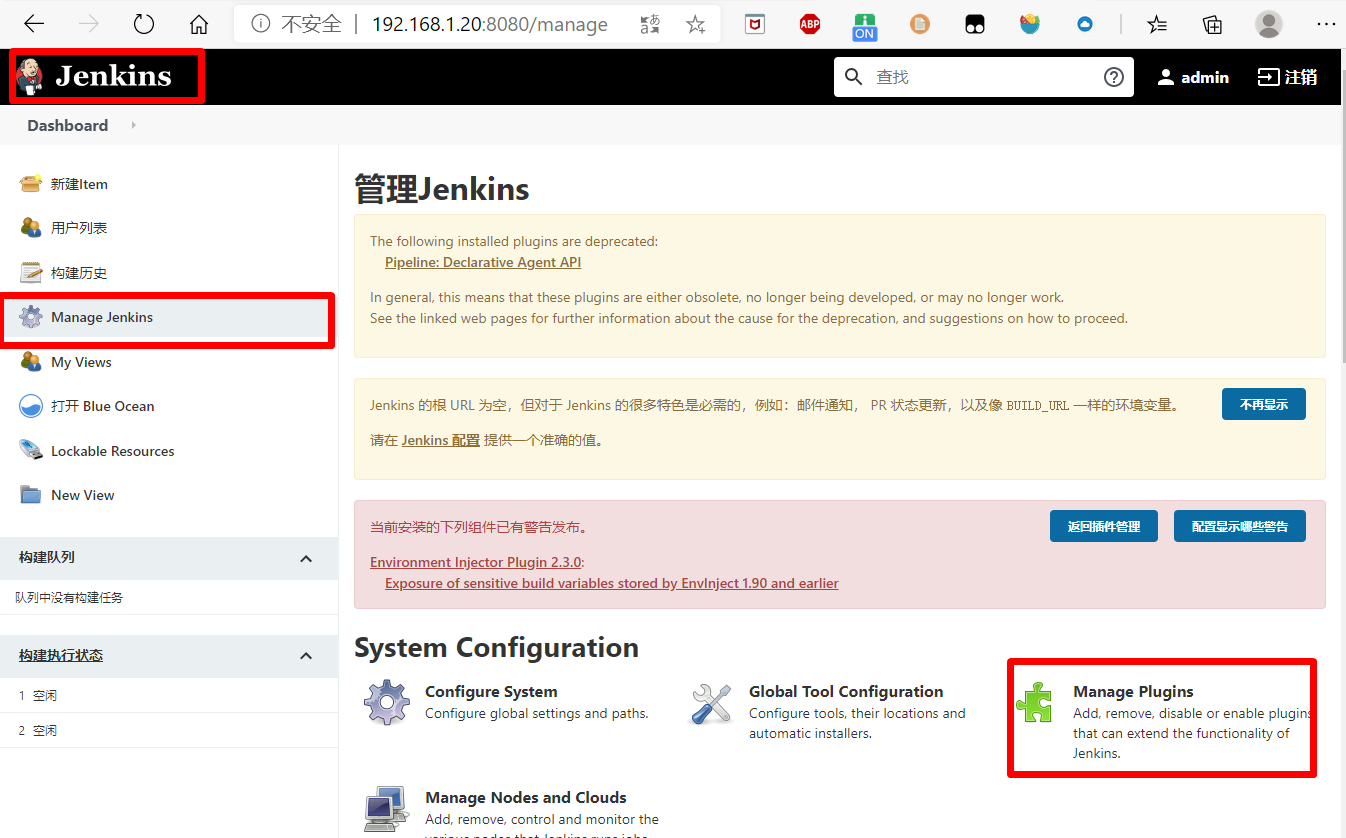This screenshot has height=838, width=1346.
Task: Open the Configure System title link
Action: [x=491, y=691]
